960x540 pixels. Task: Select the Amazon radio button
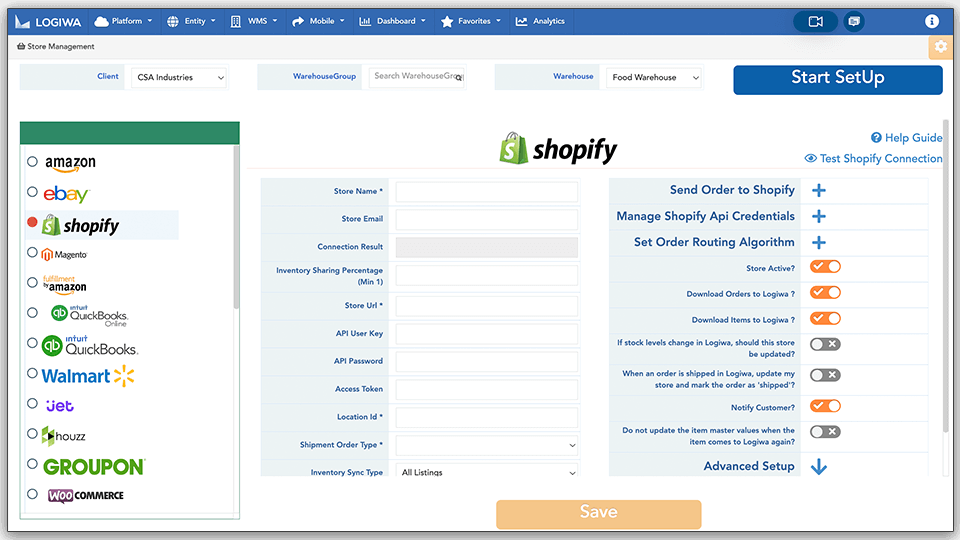[x=32, y=162]
